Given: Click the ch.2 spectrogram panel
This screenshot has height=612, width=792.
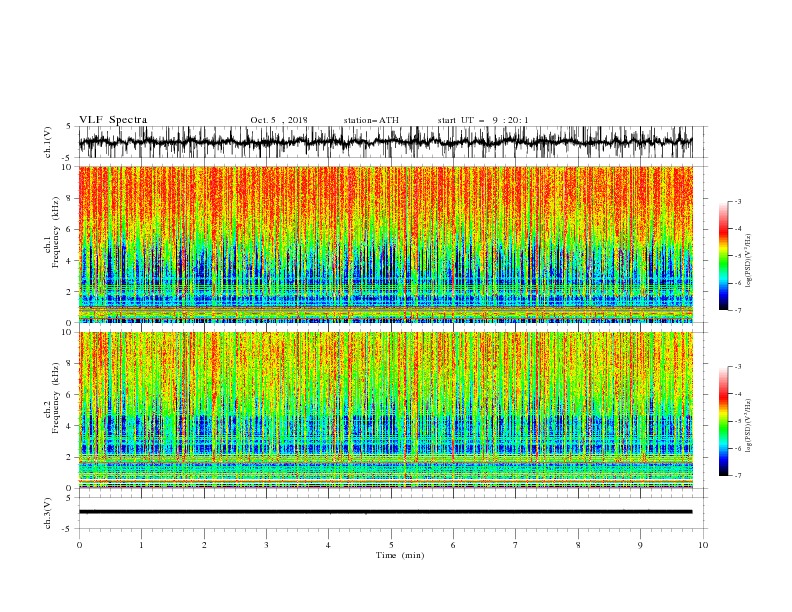Looking at the screenshot, I should tap(385, 410).
